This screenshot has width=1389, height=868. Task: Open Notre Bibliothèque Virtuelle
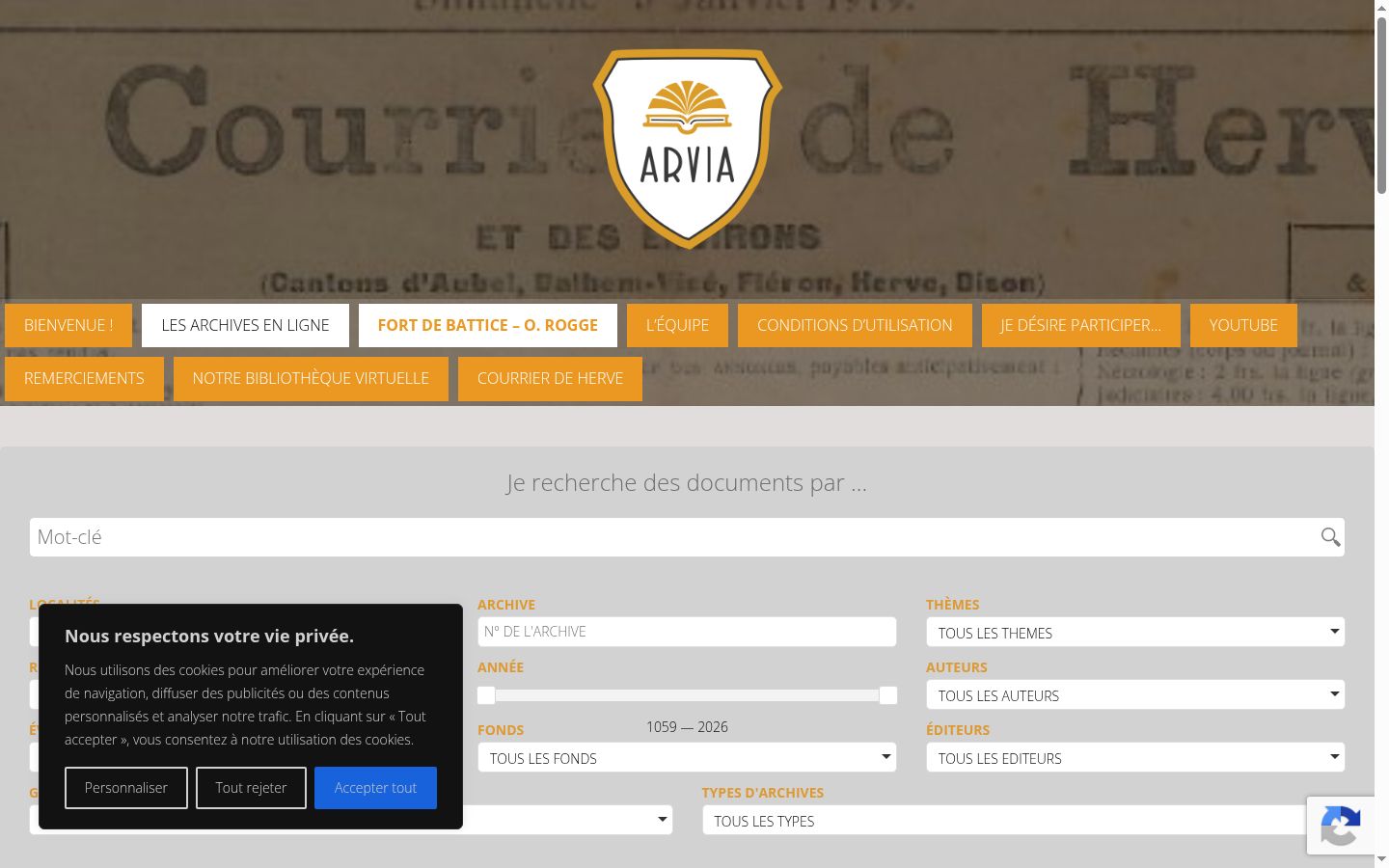coord(311,378)
